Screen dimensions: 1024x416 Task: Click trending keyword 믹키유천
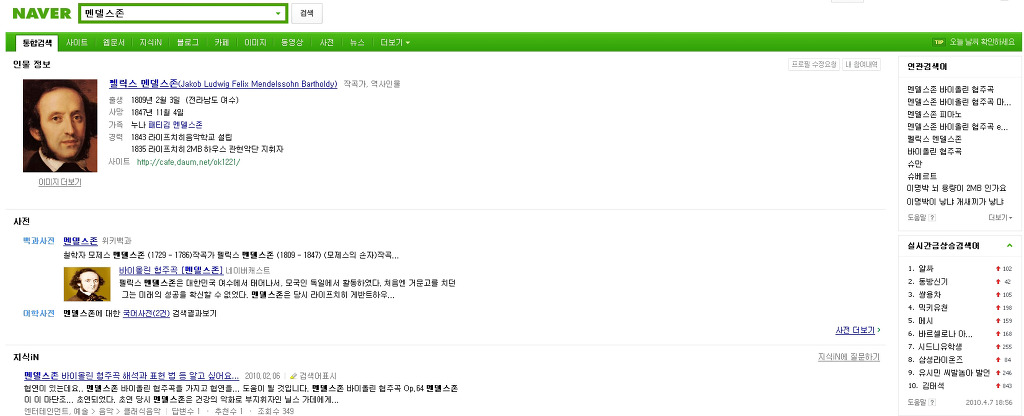point(933,308)
